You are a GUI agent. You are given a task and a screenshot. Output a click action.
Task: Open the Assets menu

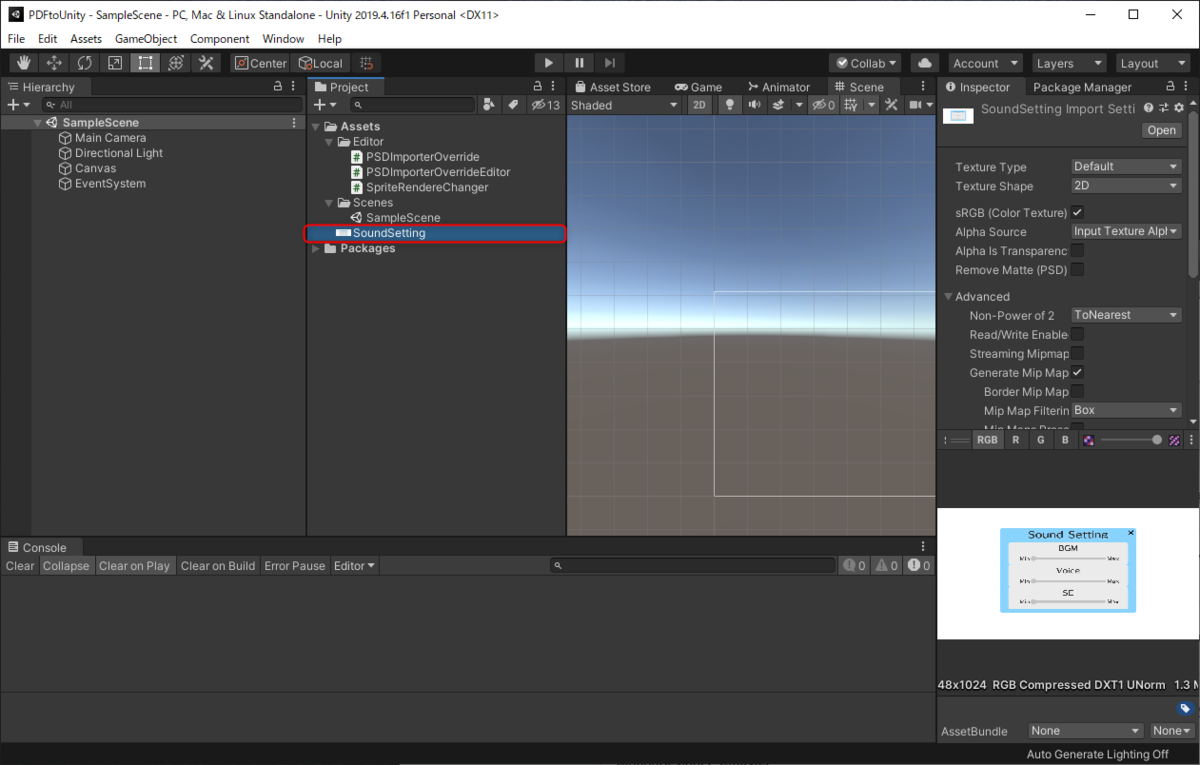click(x=86, y=39)
